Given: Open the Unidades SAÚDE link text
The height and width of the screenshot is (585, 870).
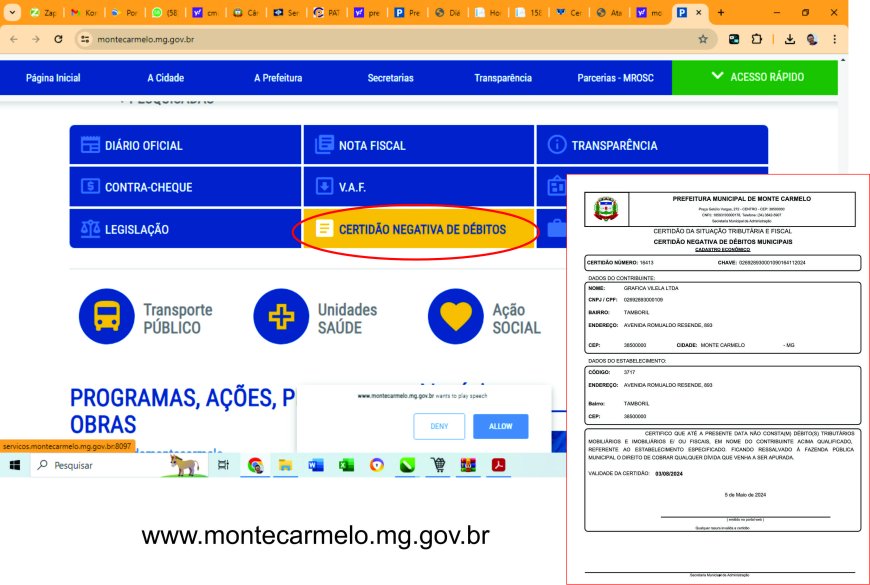Looking at the screenshot, I should click(347, 319).
